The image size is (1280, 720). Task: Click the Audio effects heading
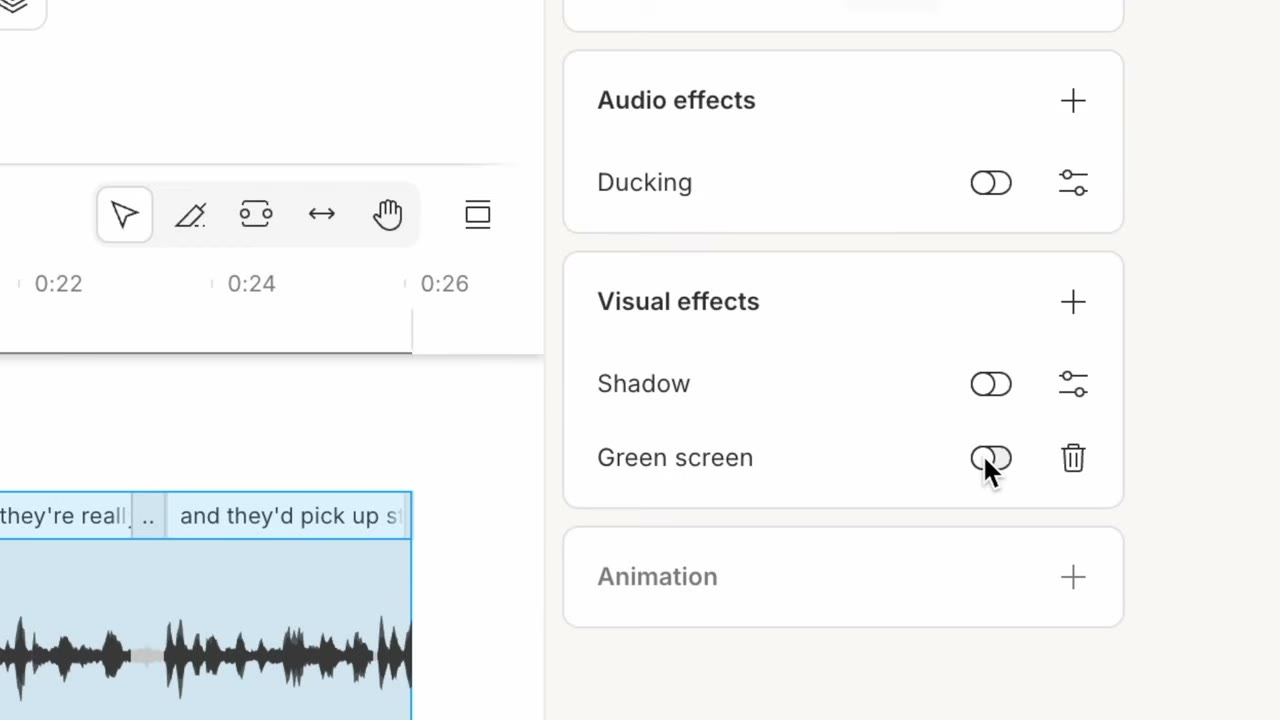click(676, 100)
